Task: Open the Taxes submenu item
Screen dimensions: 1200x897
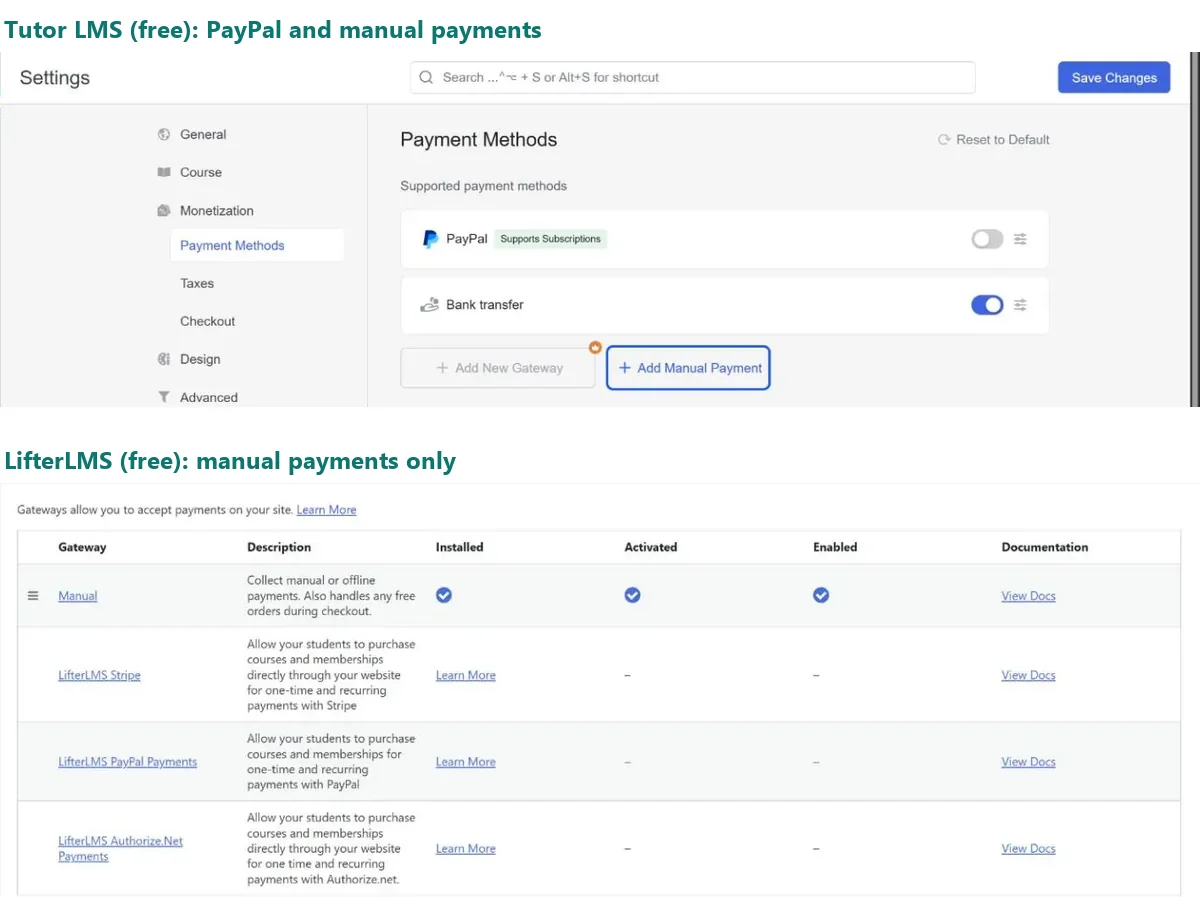Action: click(197, 283)
